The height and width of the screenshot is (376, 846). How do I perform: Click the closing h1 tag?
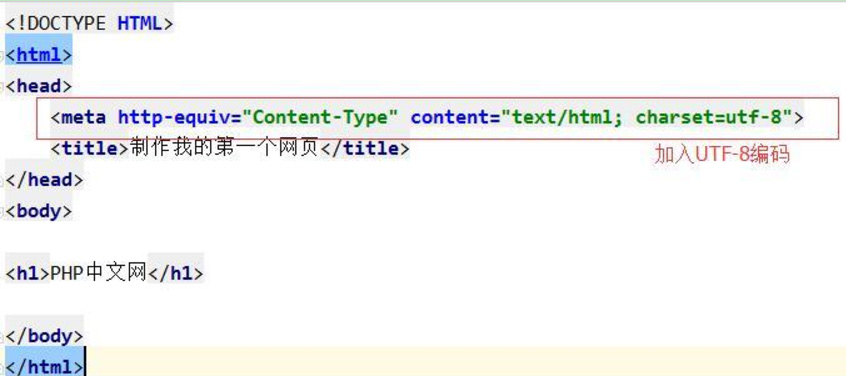click(176, 274)
